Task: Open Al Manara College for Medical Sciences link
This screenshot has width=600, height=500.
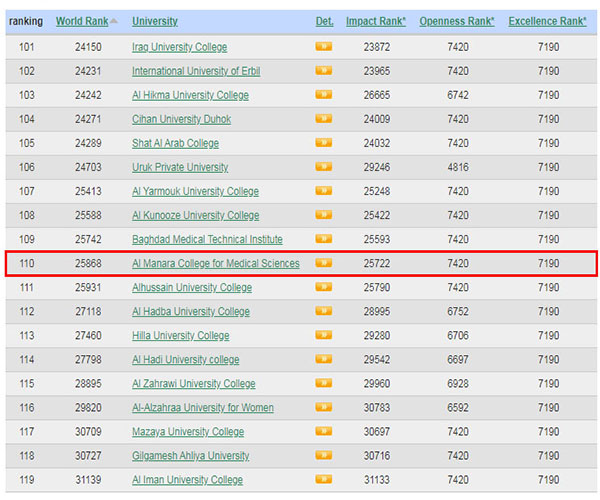Action: (x=216, y=264)
